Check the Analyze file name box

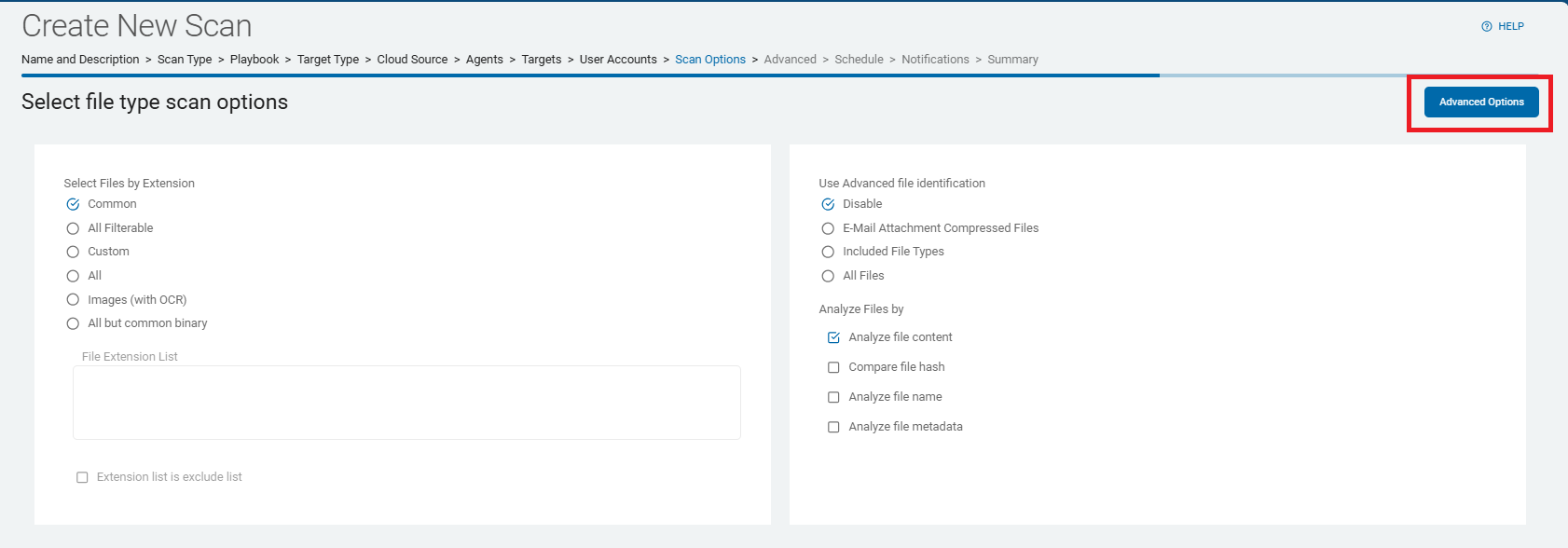coord(833,397)
